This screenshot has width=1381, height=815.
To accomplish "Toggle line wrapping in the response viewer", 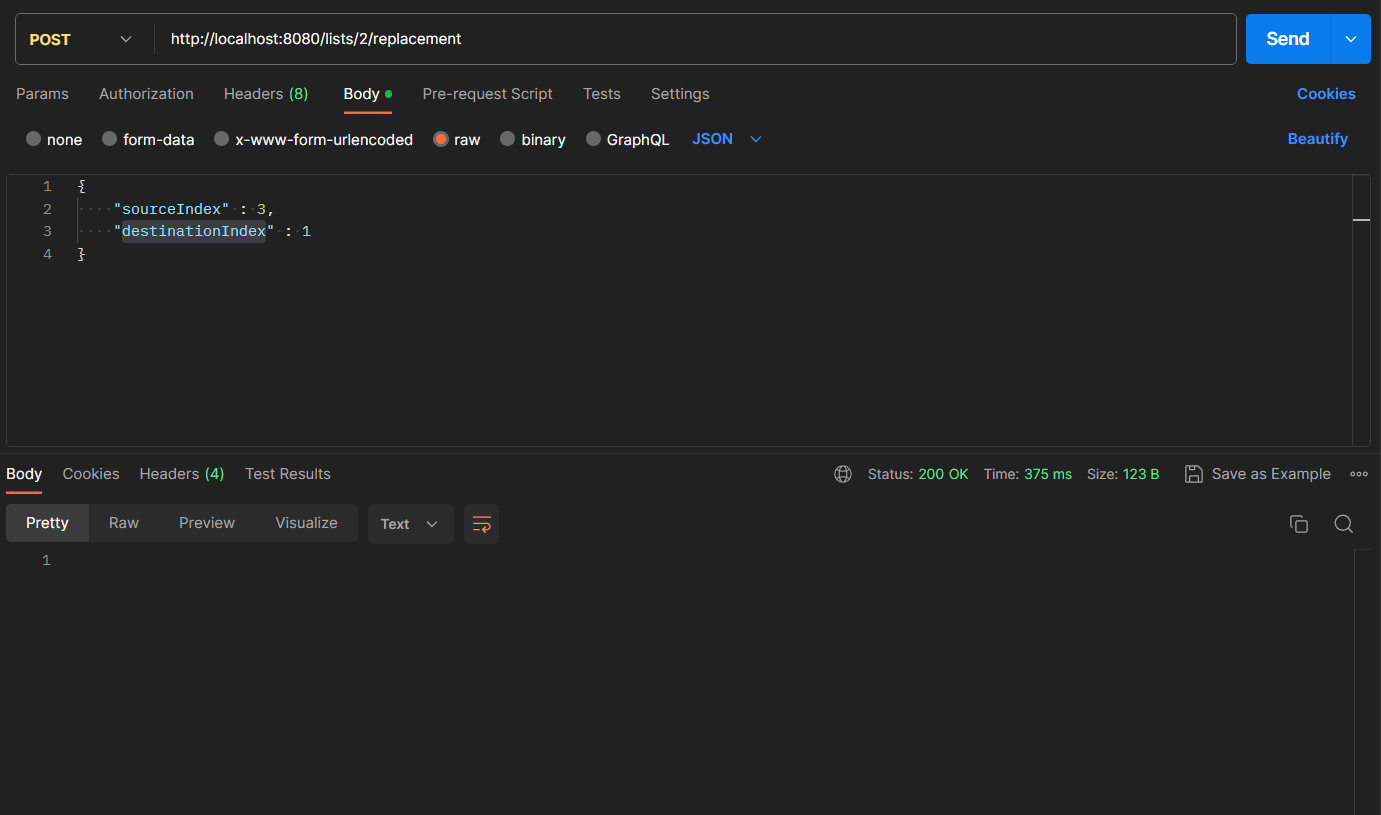I will point(481,523).
